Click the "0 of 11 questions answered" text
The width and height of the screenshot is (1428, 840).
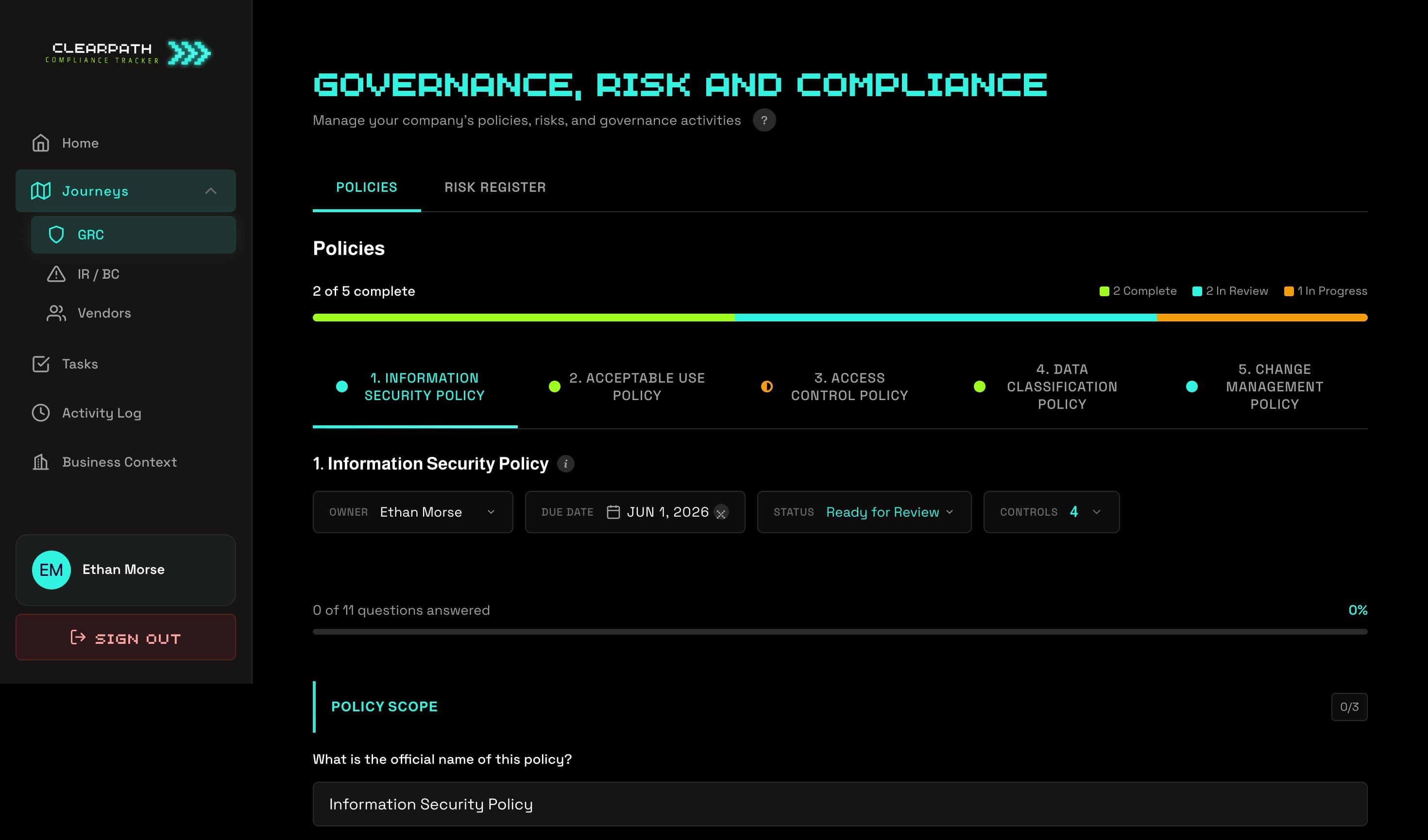coord(401,610)
